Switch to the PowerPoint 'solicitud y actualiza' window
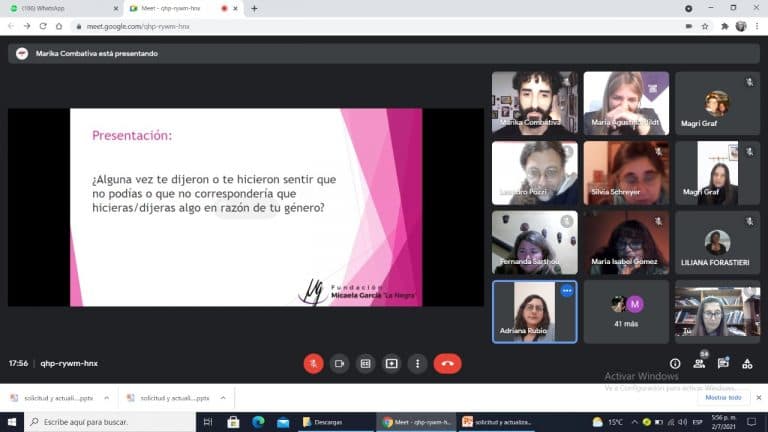768x432 pixels. tap(497, 422)
